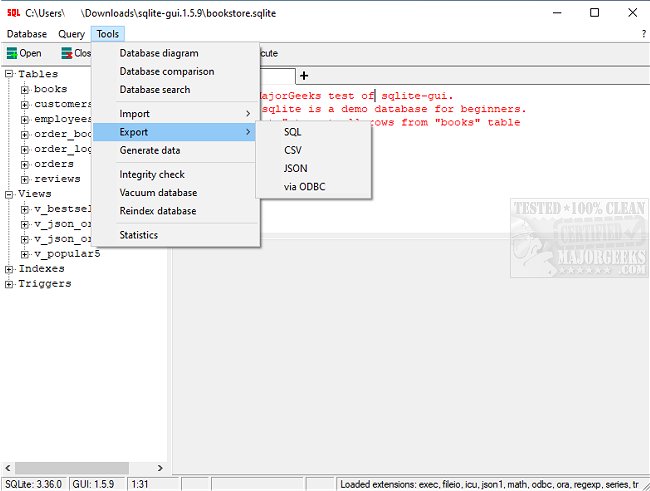650x491 pixels.
Task: Click the Loaded extensions status text
Action: (x=489, y=484)
